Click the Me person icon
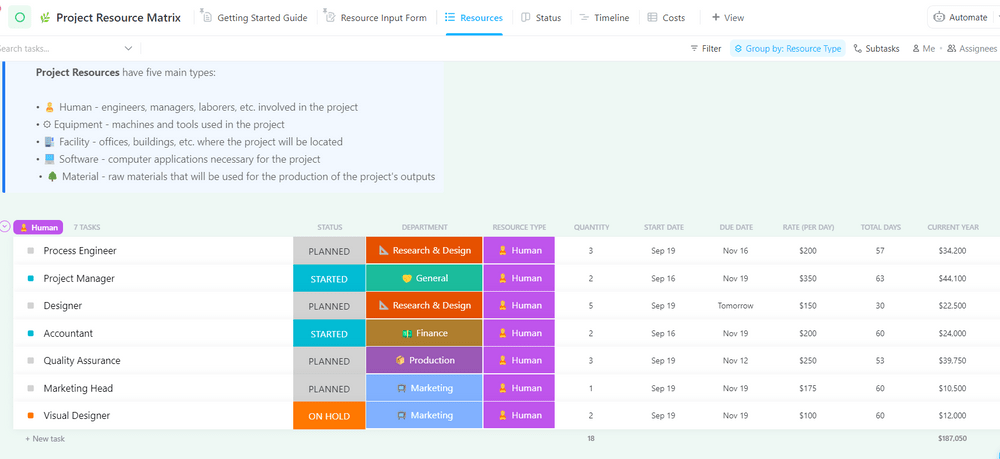 916,48
